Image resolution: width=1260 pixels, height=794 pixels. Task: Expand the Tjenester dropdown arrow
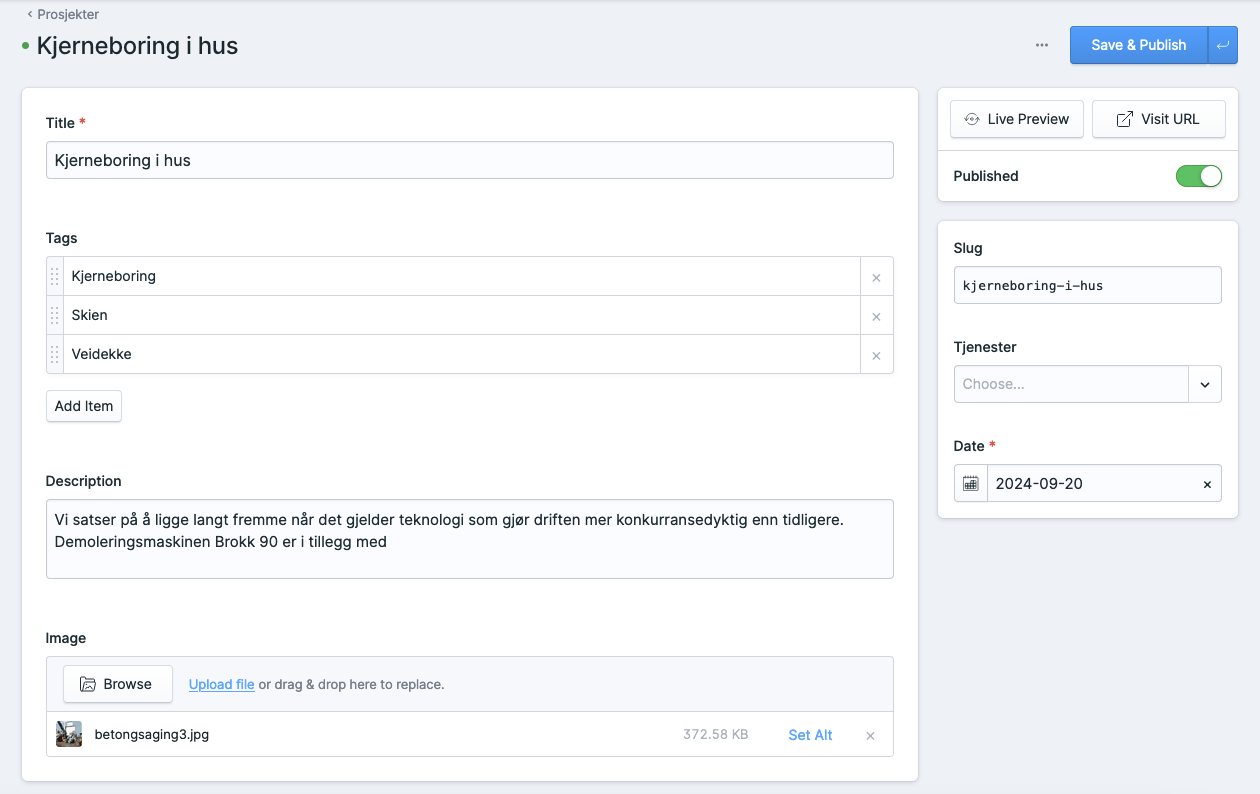click(1204, 384)
